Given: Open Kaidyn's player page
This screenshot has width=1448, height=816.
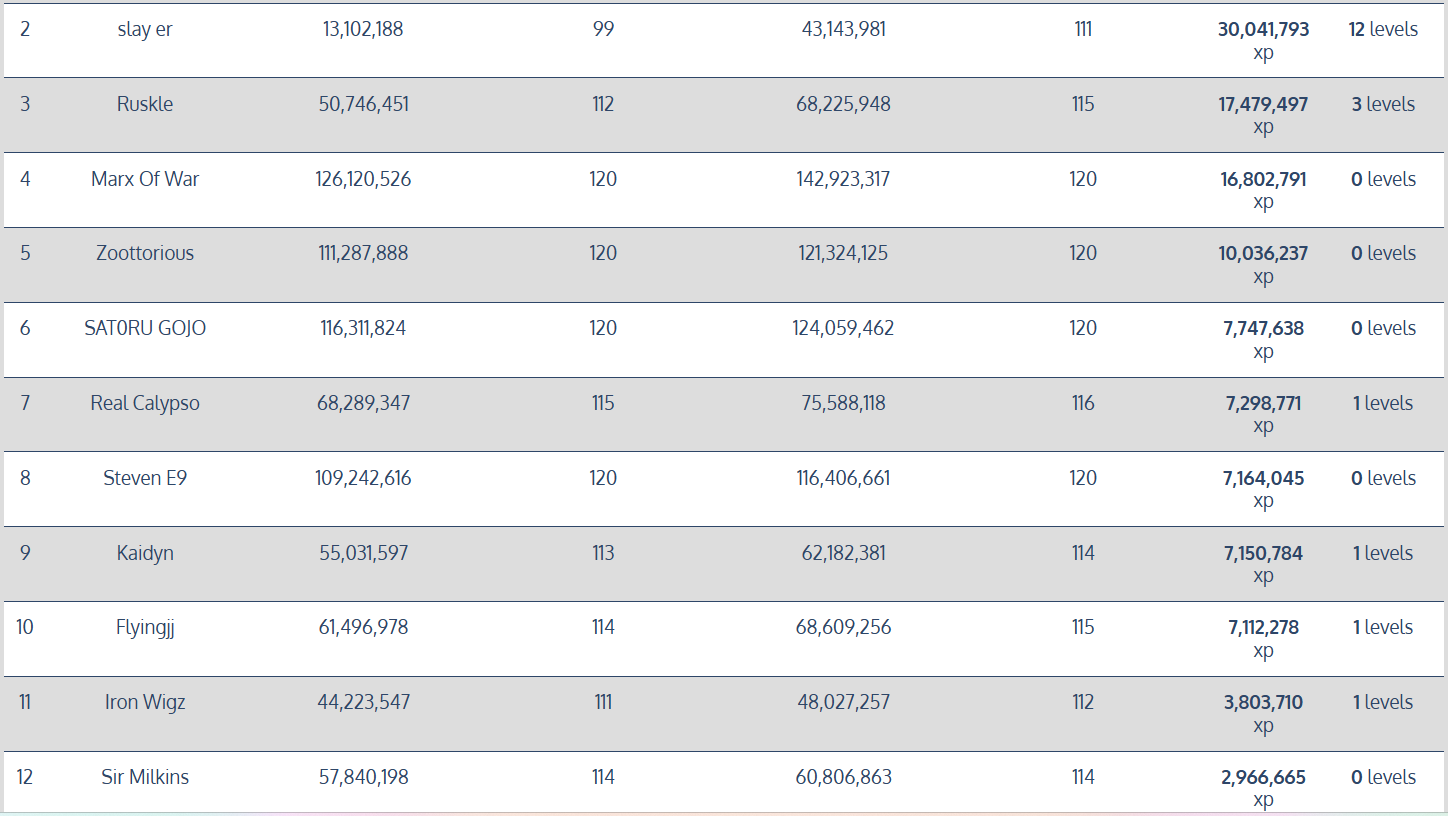Looking at the screenshot, I should click(145, 553).
